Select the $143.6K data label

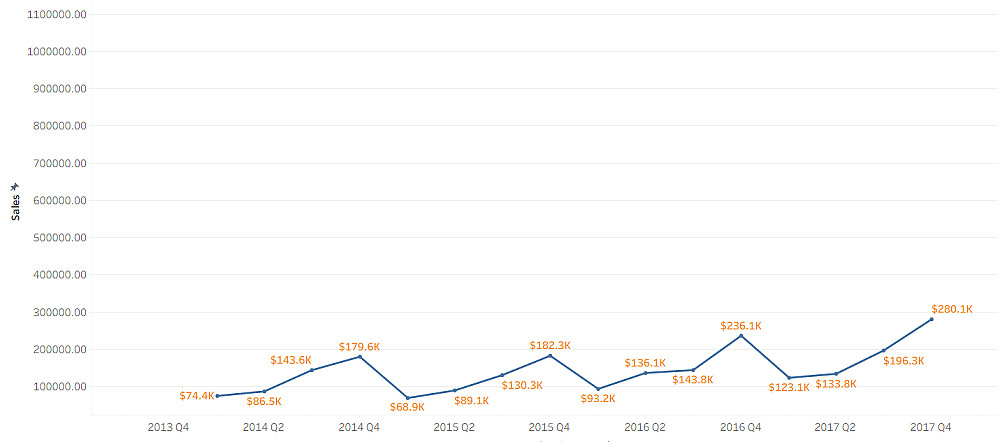[x=291, y=360]
